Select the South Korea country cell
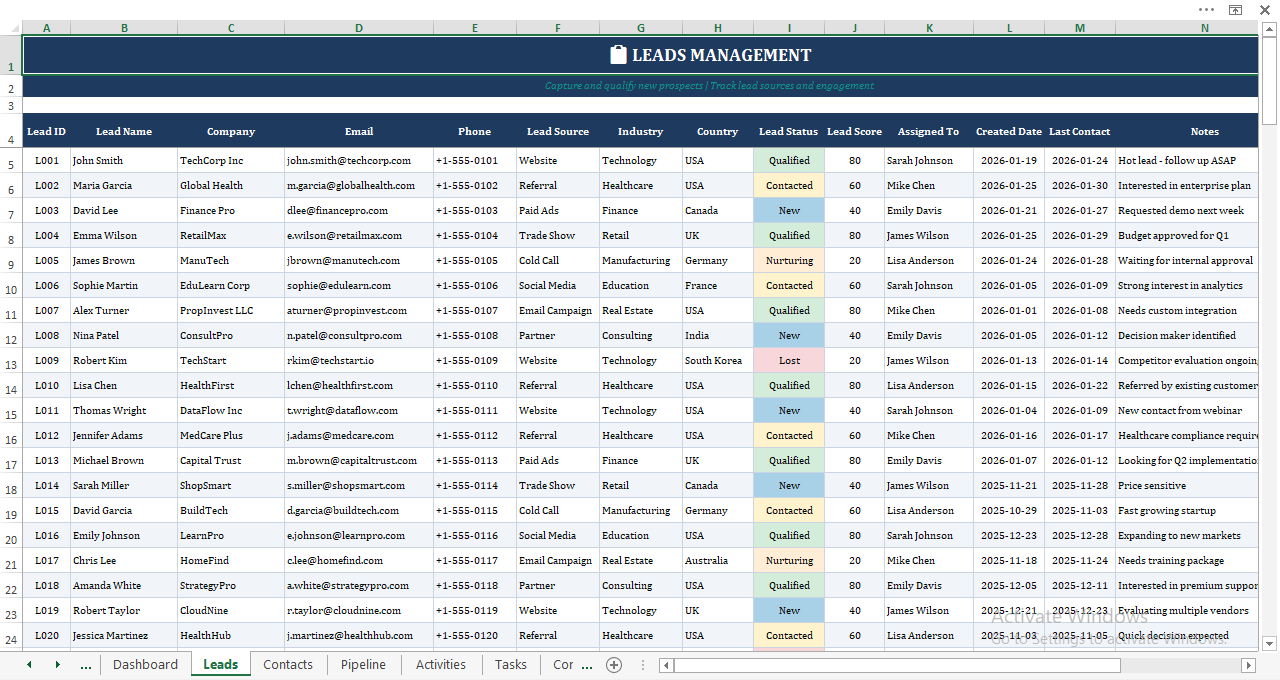The image size is (1280, 680). (717, 360)
